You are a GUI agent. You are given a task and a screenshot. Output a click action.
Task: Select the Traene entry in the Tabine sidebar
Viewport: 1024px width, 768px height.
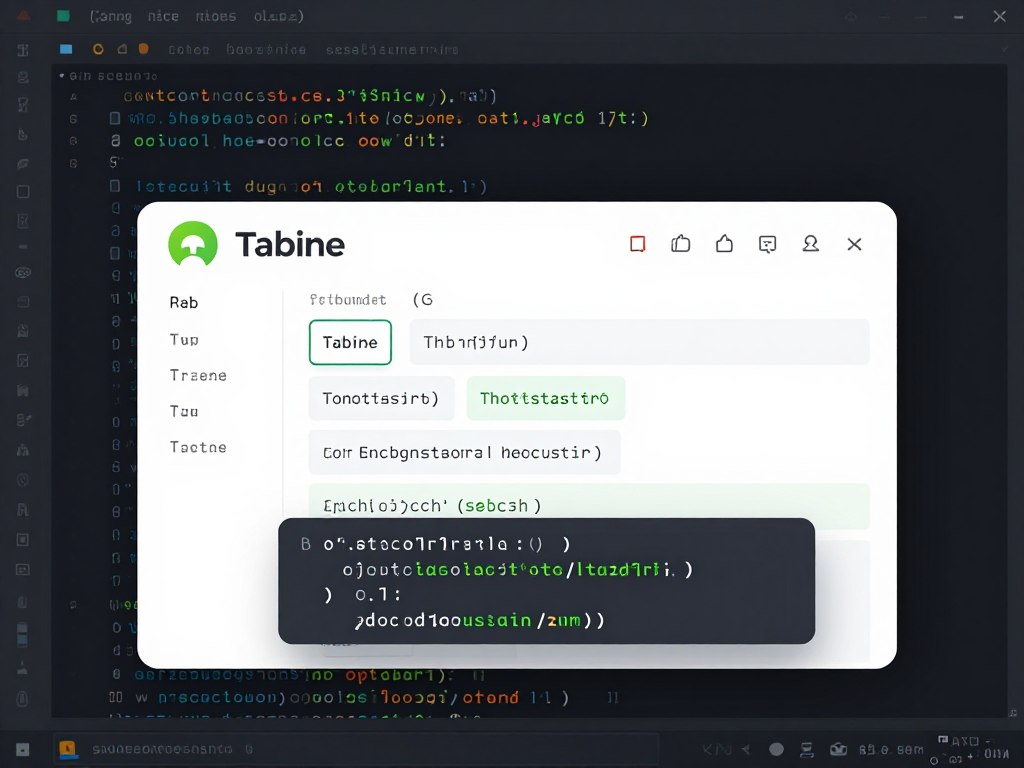197,375
